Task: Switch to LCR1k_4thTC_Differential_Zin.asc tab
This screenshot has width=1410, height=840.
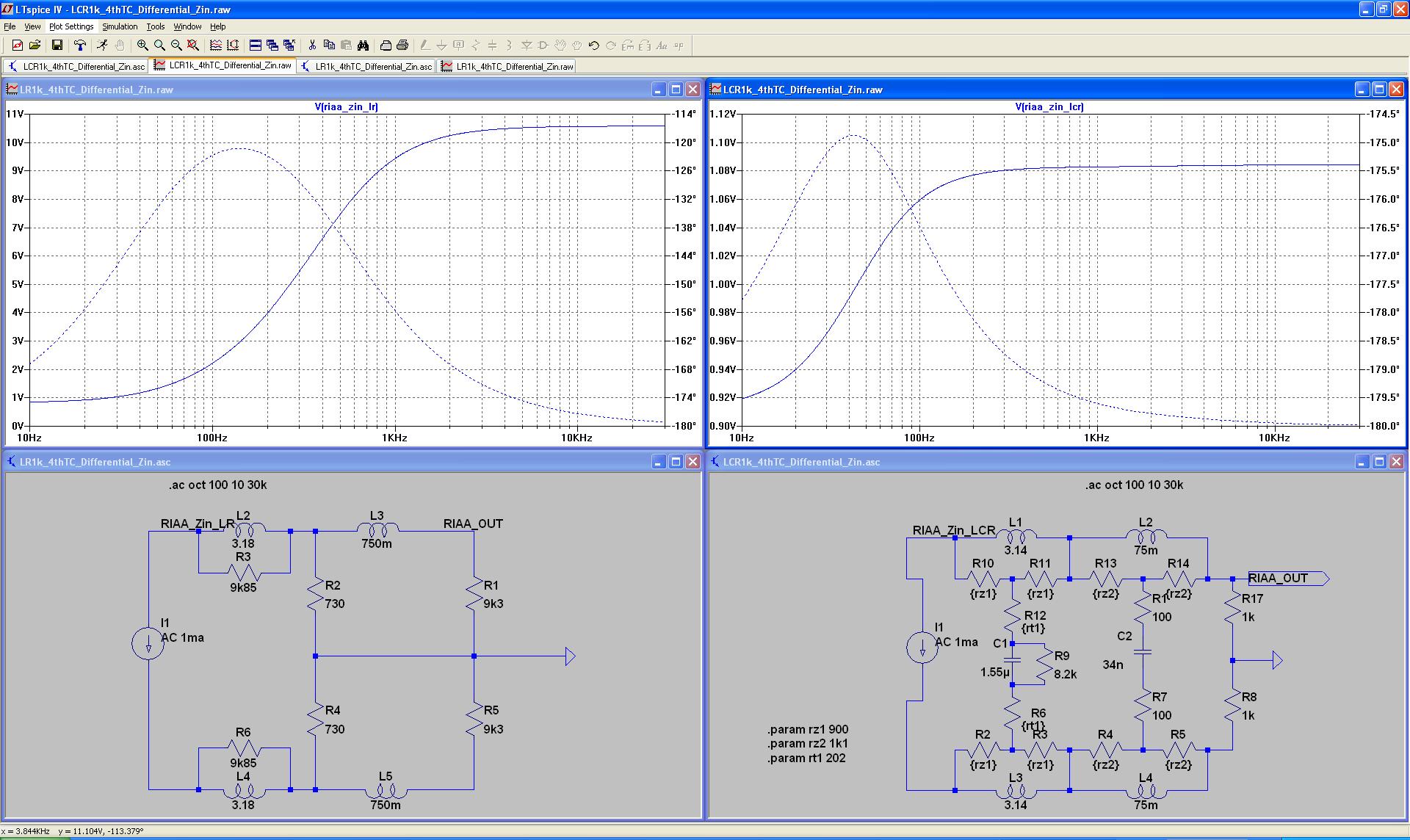Action: [x=76, y=66]
